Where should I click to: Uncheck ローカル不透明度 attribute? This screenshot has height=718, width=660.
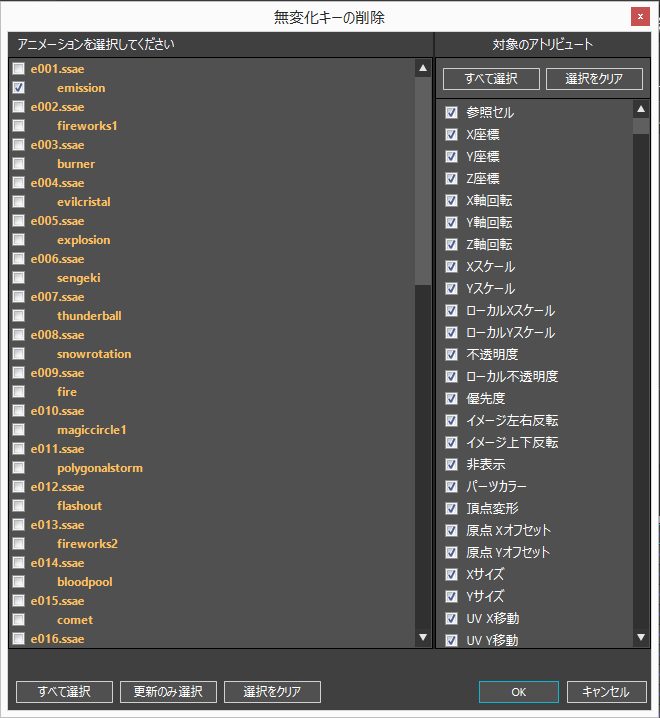click(452, 376)
